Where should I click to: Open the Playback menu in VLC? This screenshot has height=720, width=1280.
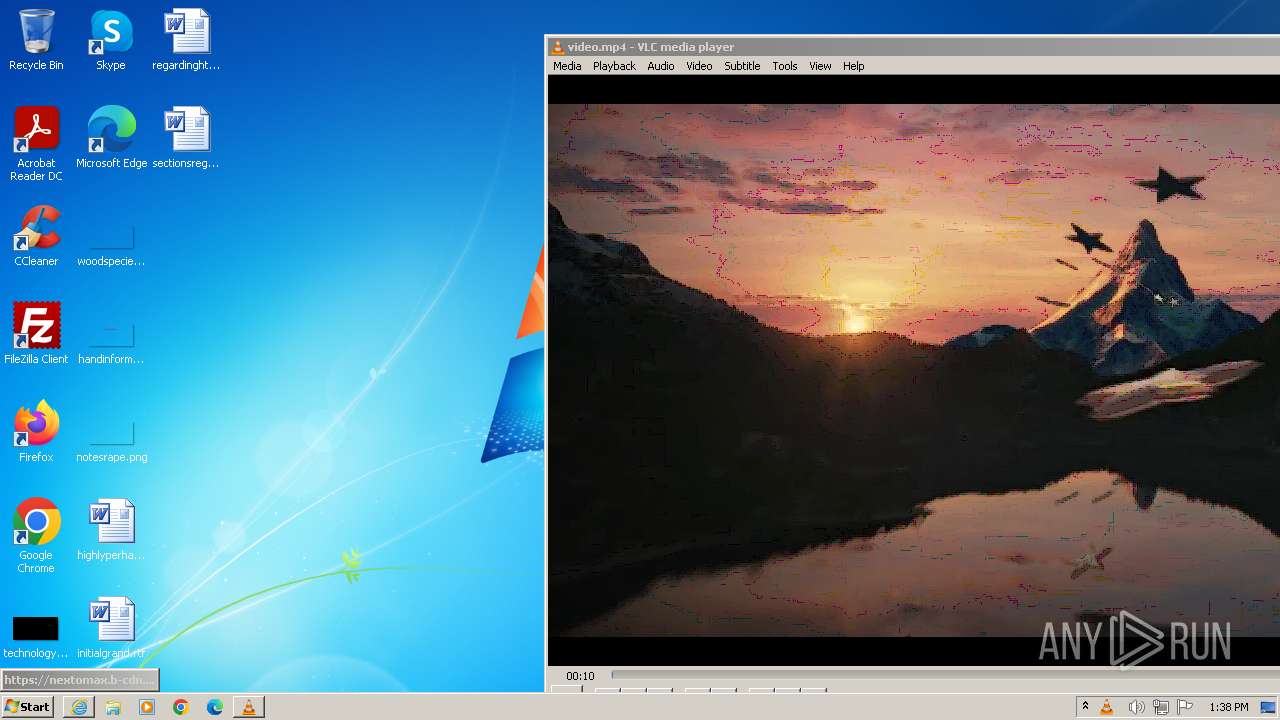(x=614, y=66)
